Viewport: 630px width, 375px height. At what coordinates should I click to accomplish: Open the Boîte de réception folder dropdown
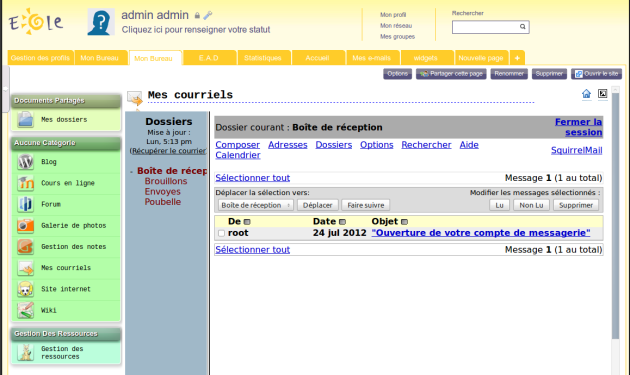pyautogui.click(x=256, y=205)
